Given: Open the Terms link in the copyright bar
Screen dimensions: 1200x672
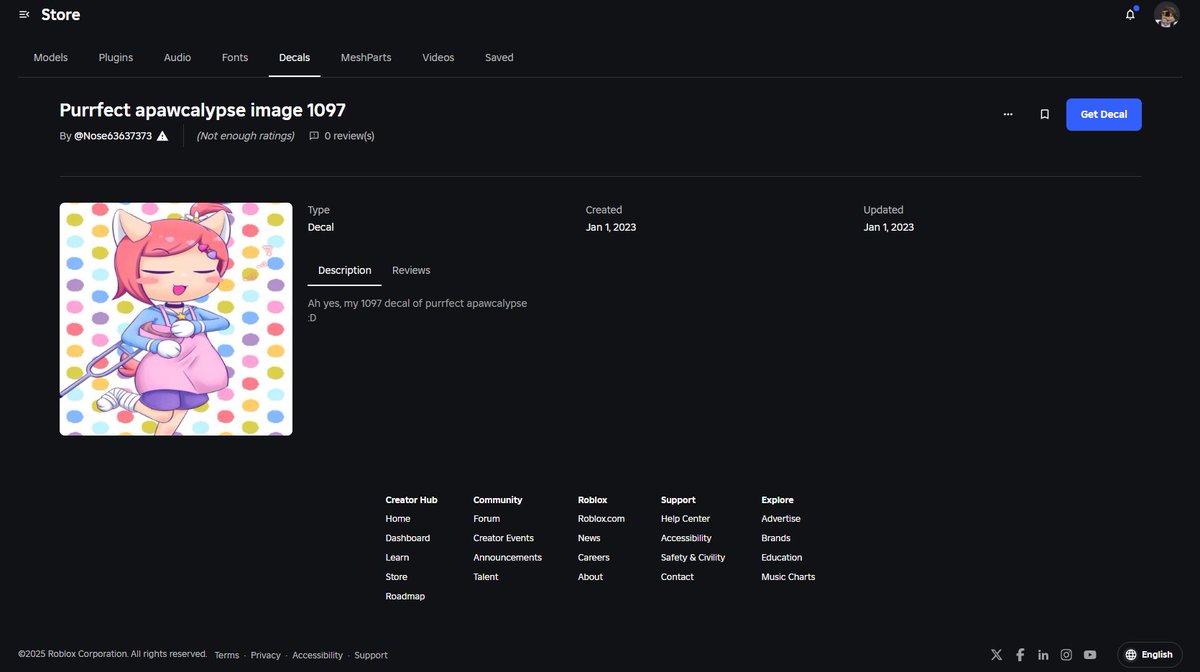Looking at the screenshot, I should [227, 655].
